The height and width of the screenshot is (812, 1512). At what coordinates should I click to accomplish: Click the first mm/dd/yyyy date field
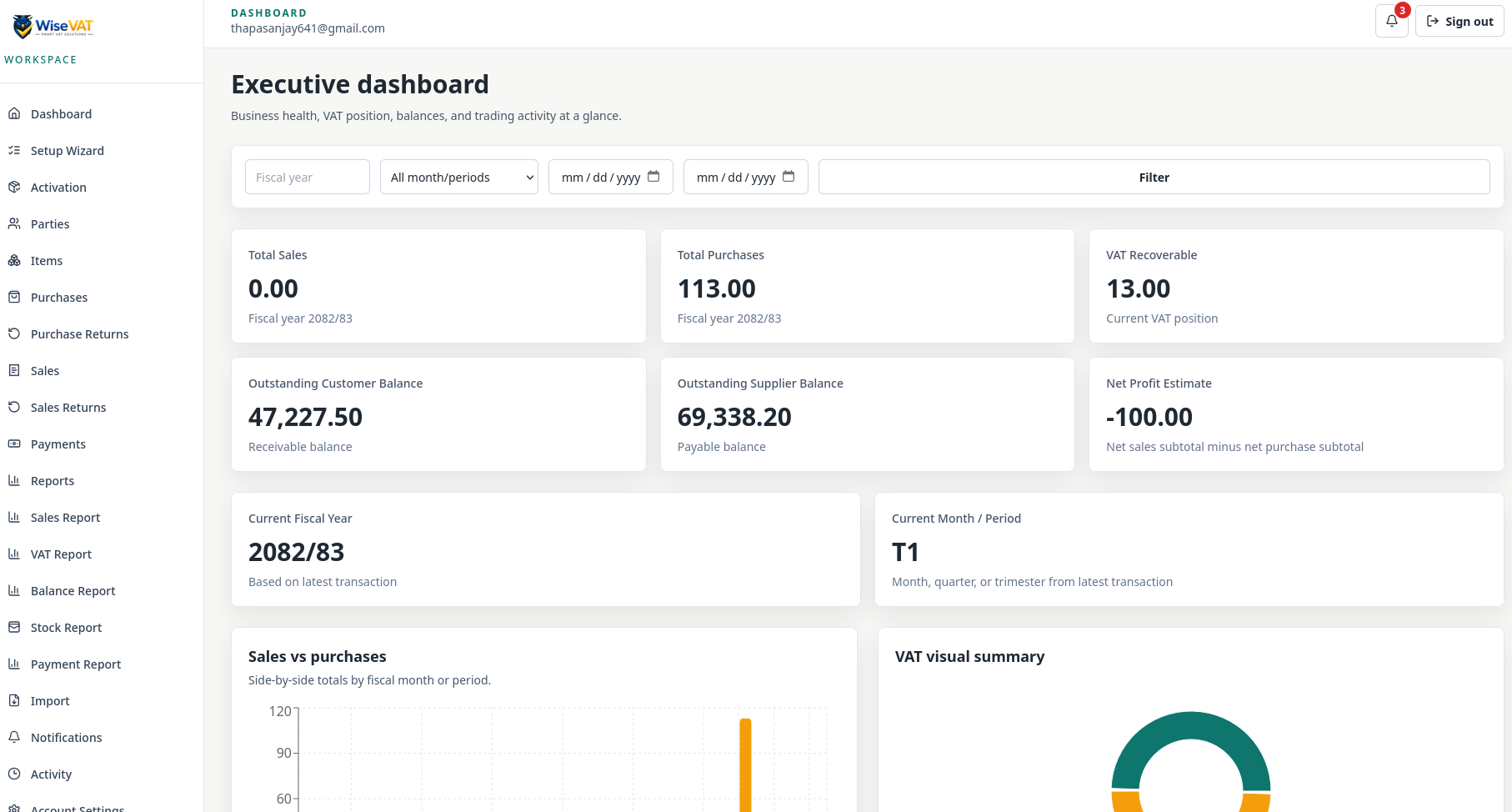point(611,177)
